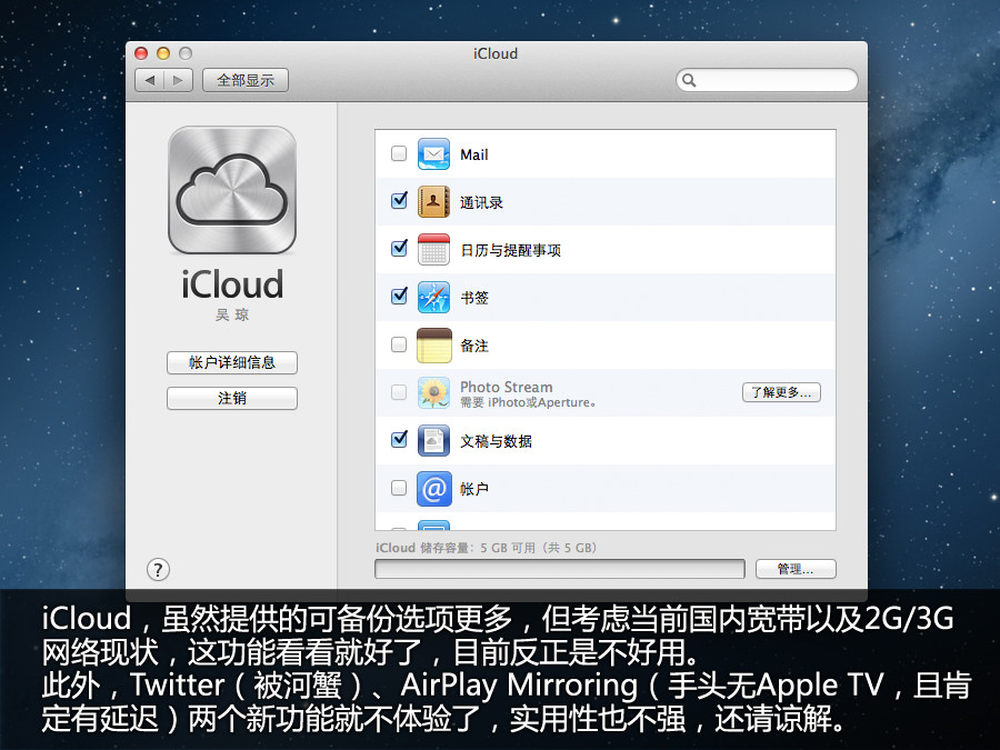The height and width of the screenshot is (750, 1000).
Task: Click the yellow Notes icon for 备注
Action: tap(434, 345)
